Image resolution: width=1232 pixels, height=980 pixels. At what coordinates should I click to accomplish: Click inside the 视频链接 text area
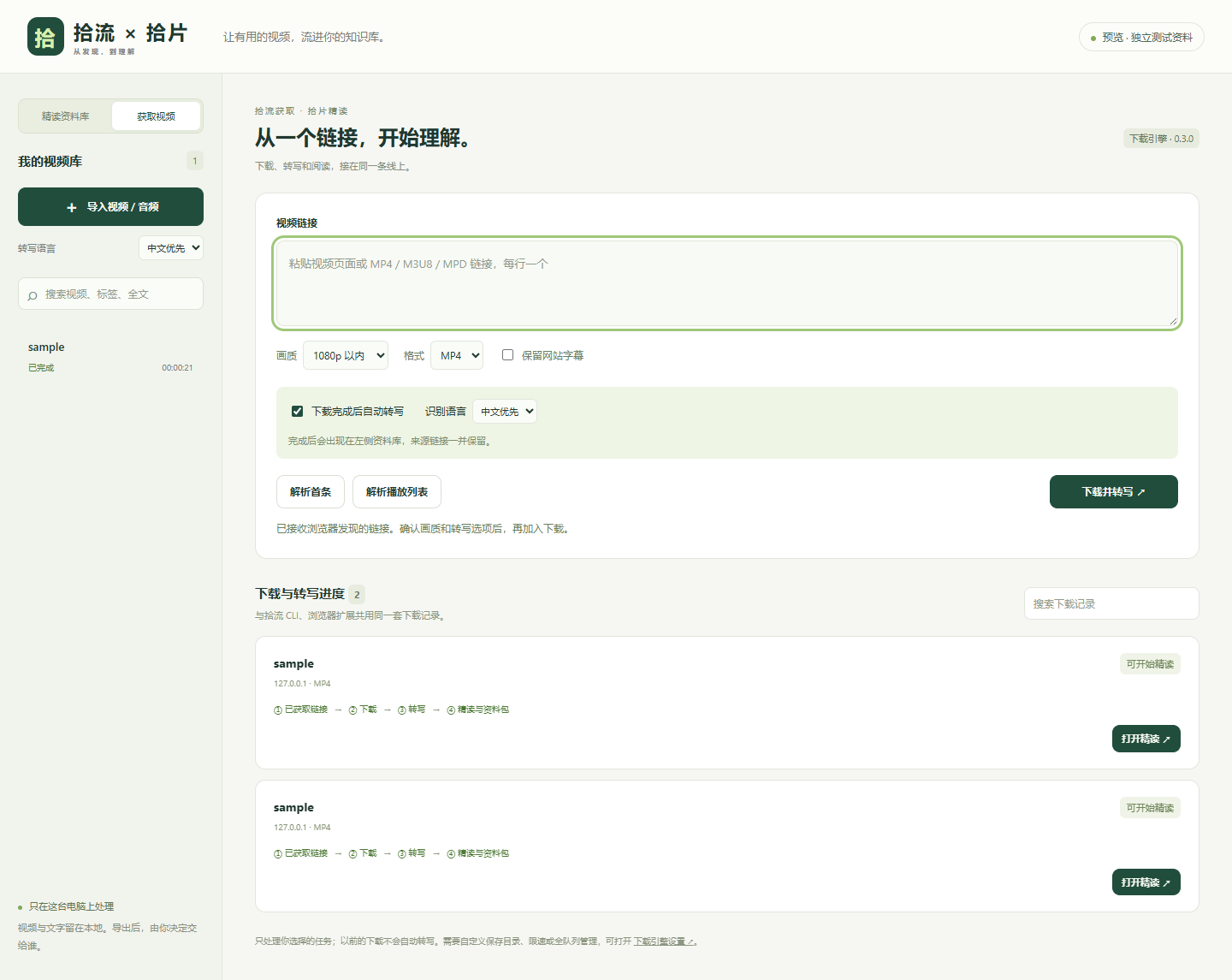tap(727, 283)
